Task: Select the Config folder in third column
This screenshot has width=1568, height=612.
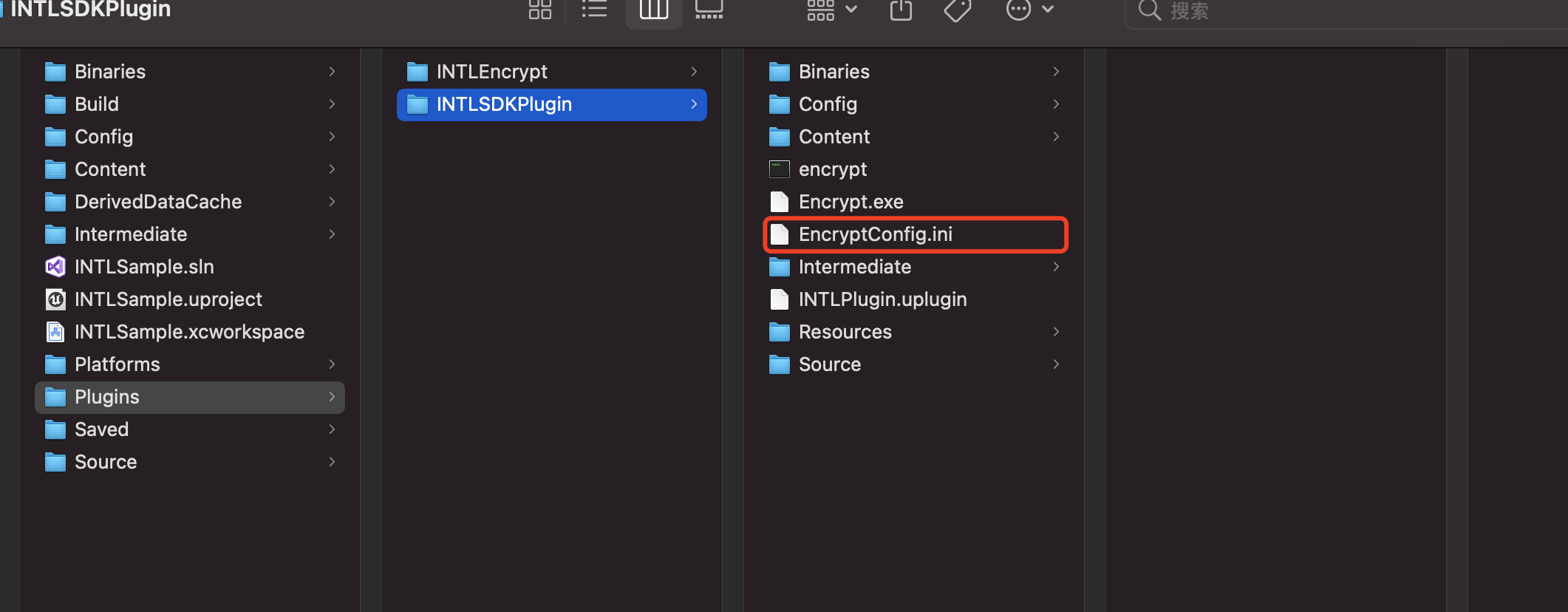Action: (914, 104)
